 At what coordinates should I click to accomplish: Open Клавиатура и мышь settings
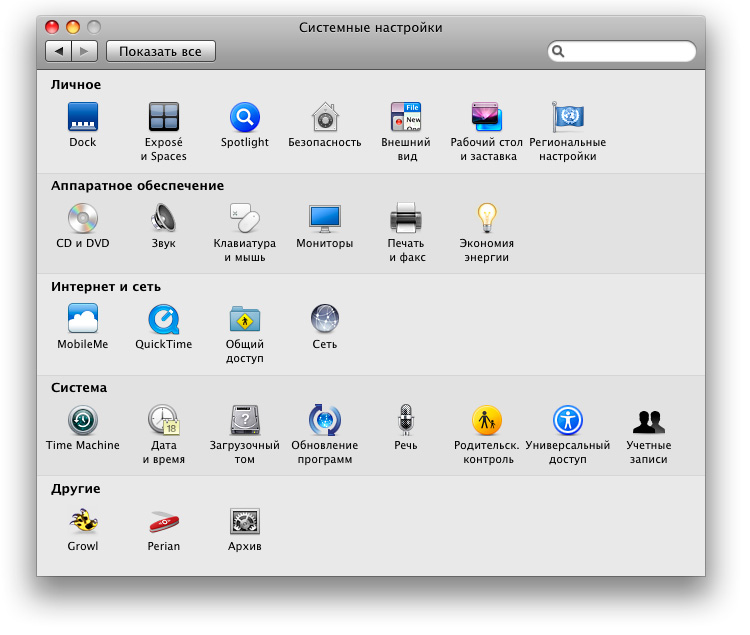click(x=244, y=219)
